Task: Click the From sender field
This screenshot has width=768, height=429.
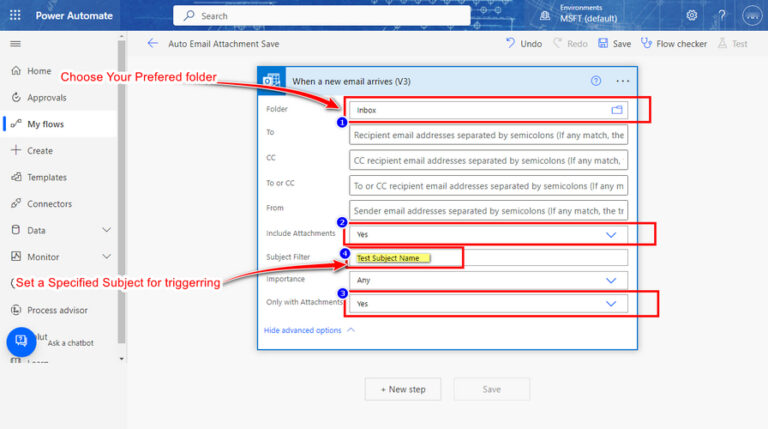Action: (488, 211)
